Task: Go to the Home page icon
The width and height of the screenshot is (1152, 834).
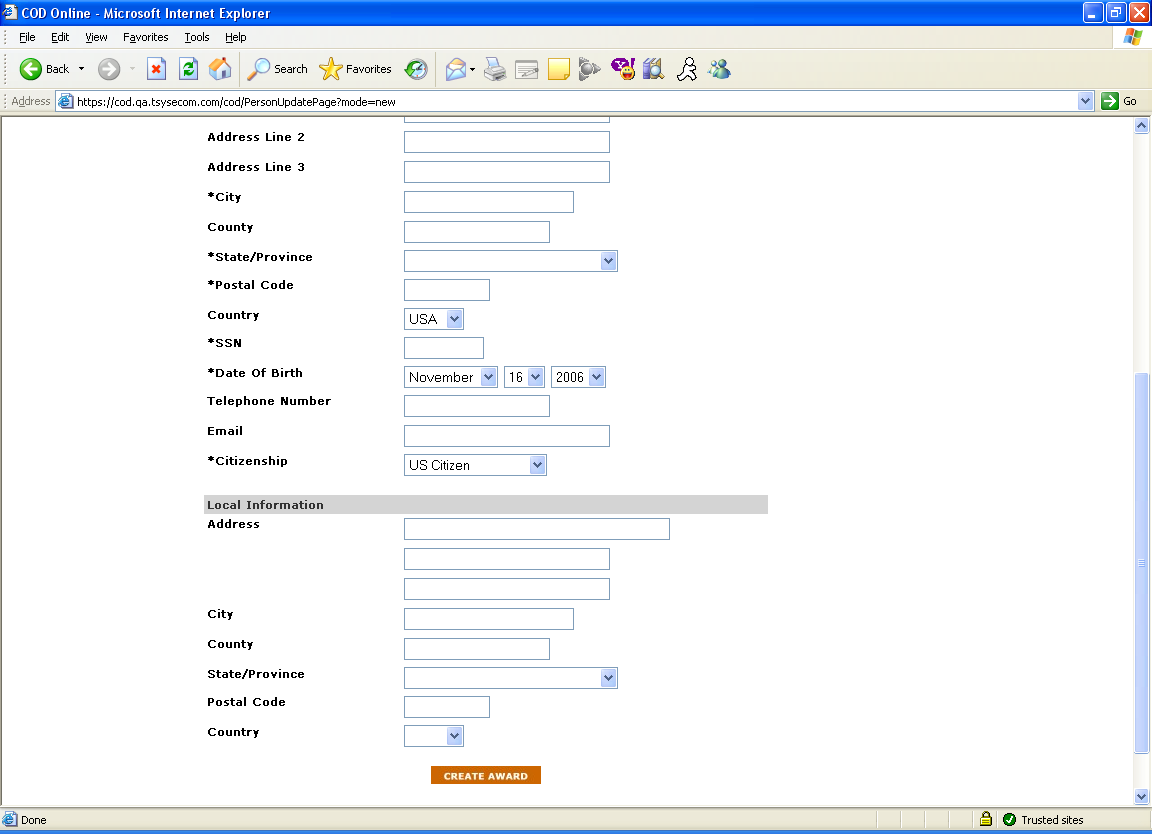Action: [220, 69]
